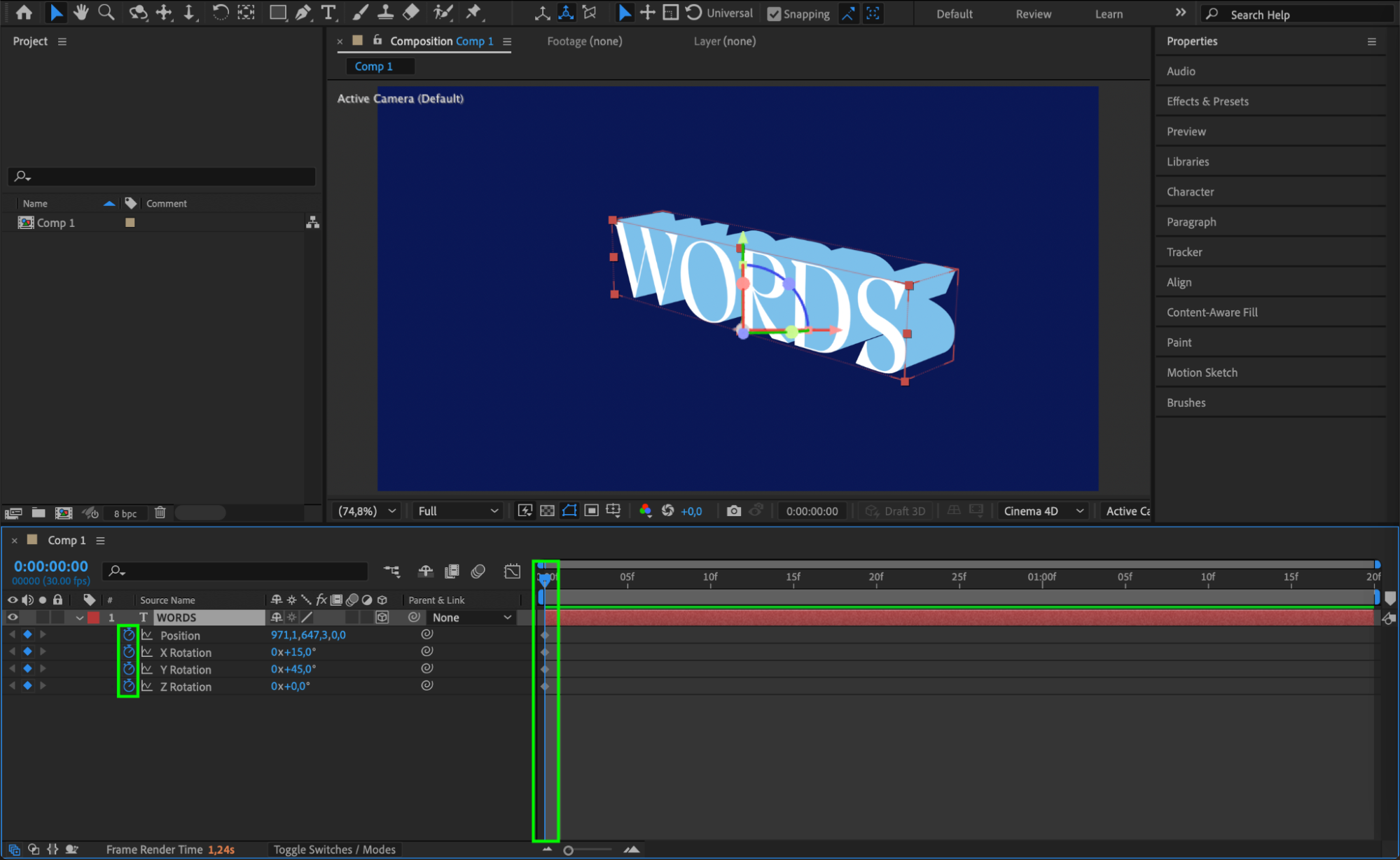Hide the WORDS layer eye toggle
Viewport: 1400px width, 860px height.
pos(13,617)
